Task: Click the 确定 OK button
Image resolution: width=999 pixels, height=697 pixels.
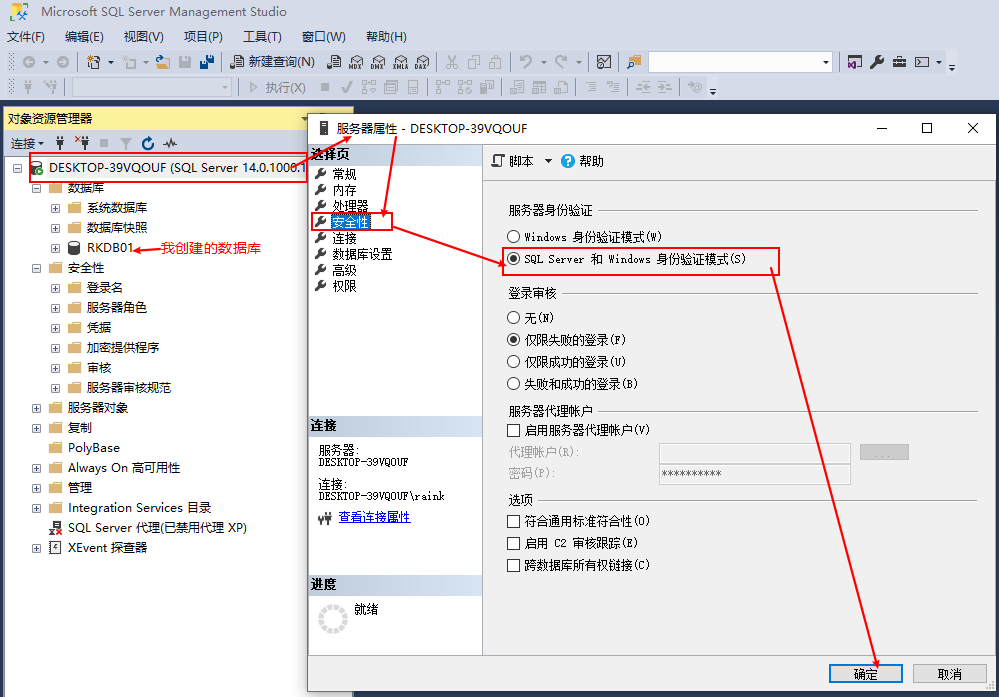Action: point(865,673)
